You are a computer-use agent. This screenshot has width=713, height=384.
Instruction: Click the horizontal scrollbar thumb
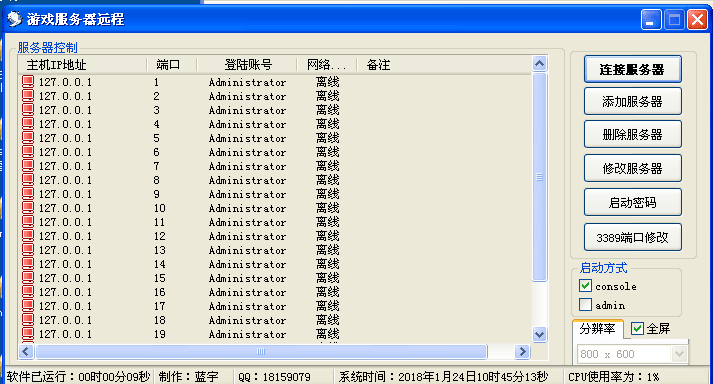[261, 351]
